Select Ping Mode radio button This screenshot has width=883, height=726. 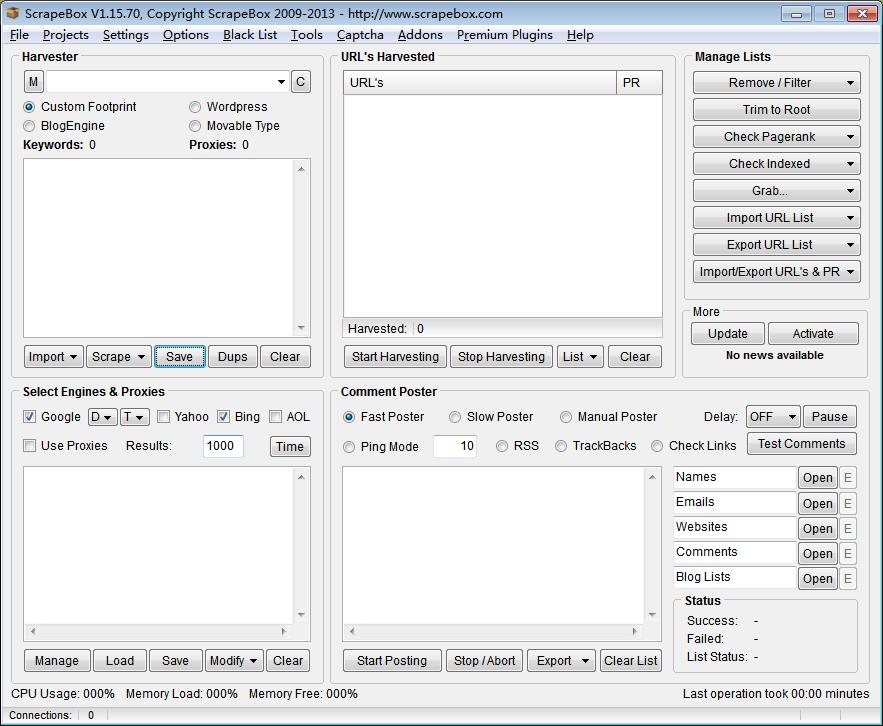coord(349,447)
